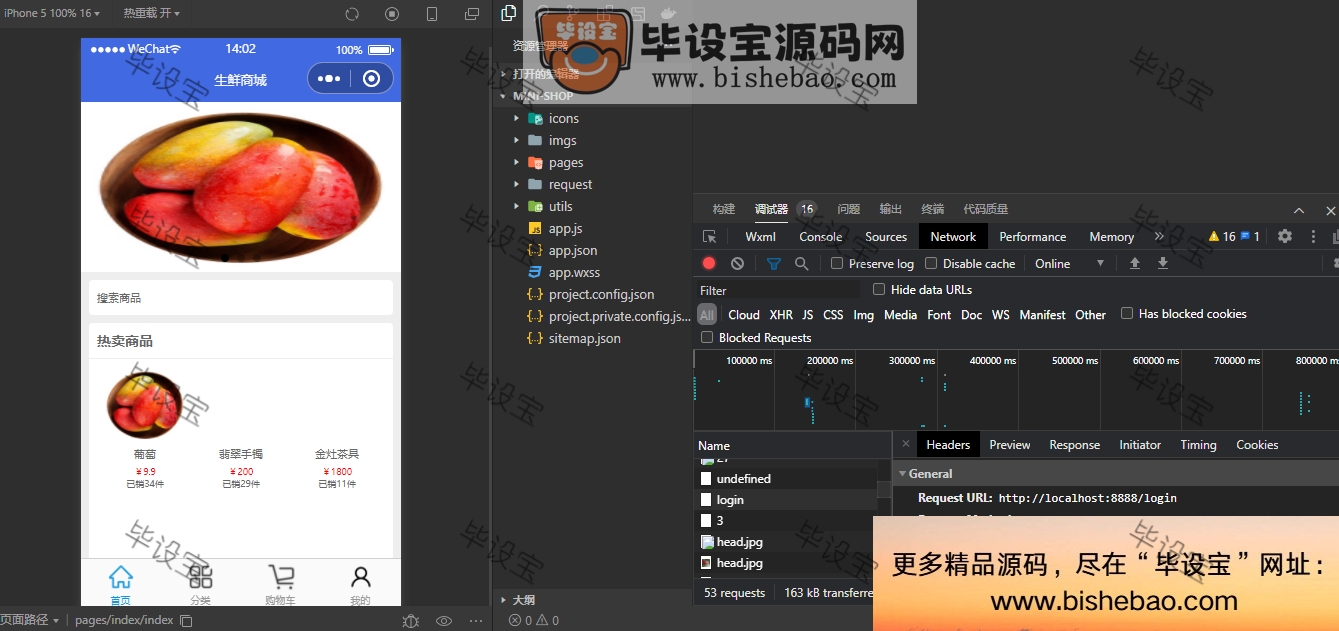Screen dimensions: 1339x631
Task: Select the inspect element picker icon
Action: [x=709, y=237]
